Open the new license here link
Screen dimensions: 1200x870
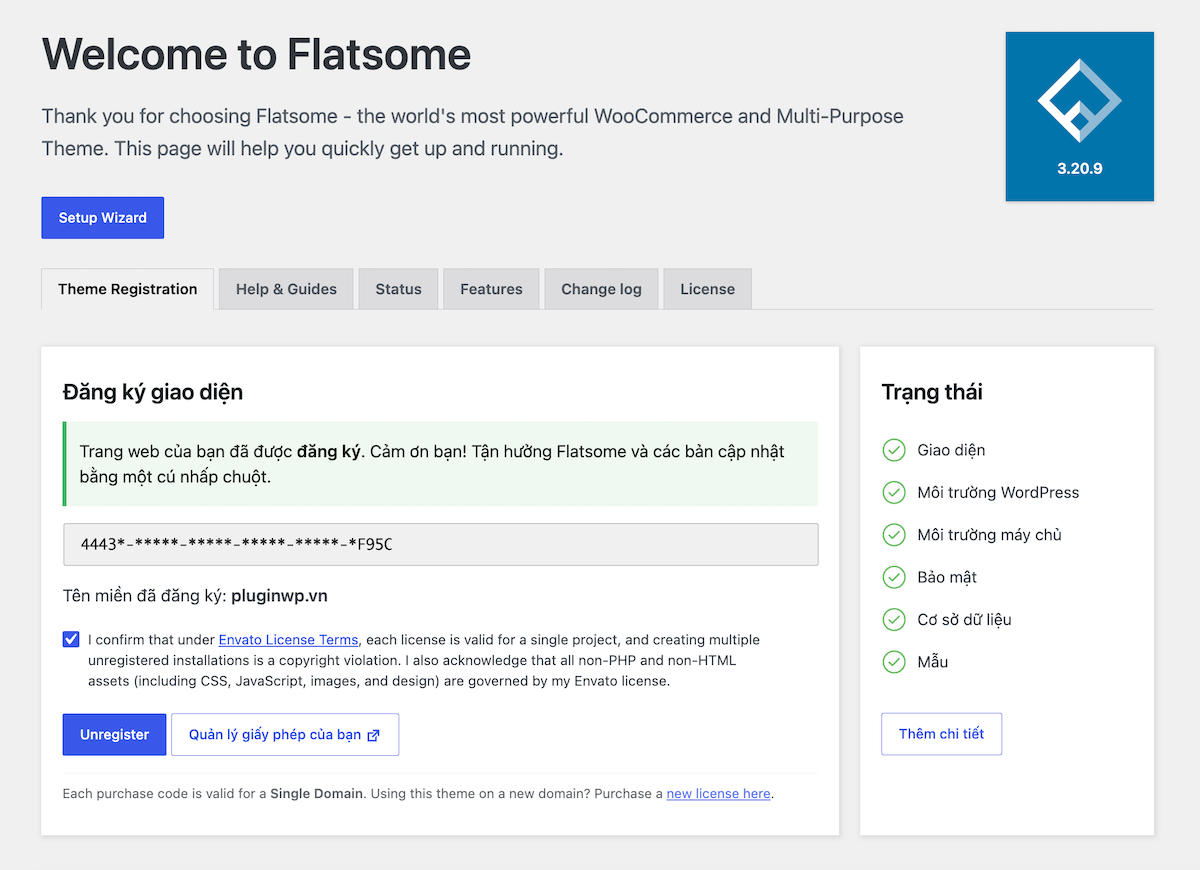[718, 794]
